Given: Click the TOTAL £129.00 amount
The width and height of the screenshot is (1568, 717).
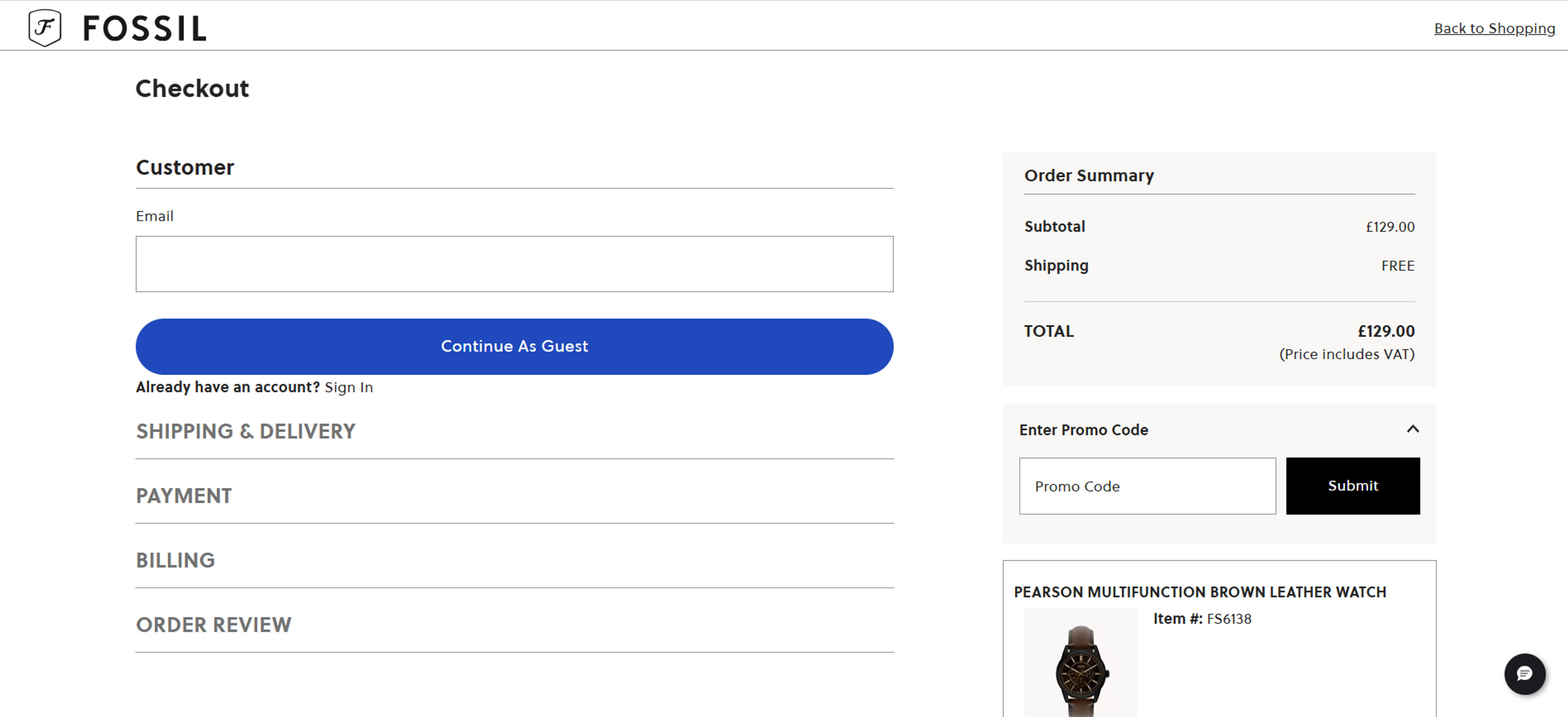Looking at the screenshot, I should pyautogui.click(x=1386, y=331).
